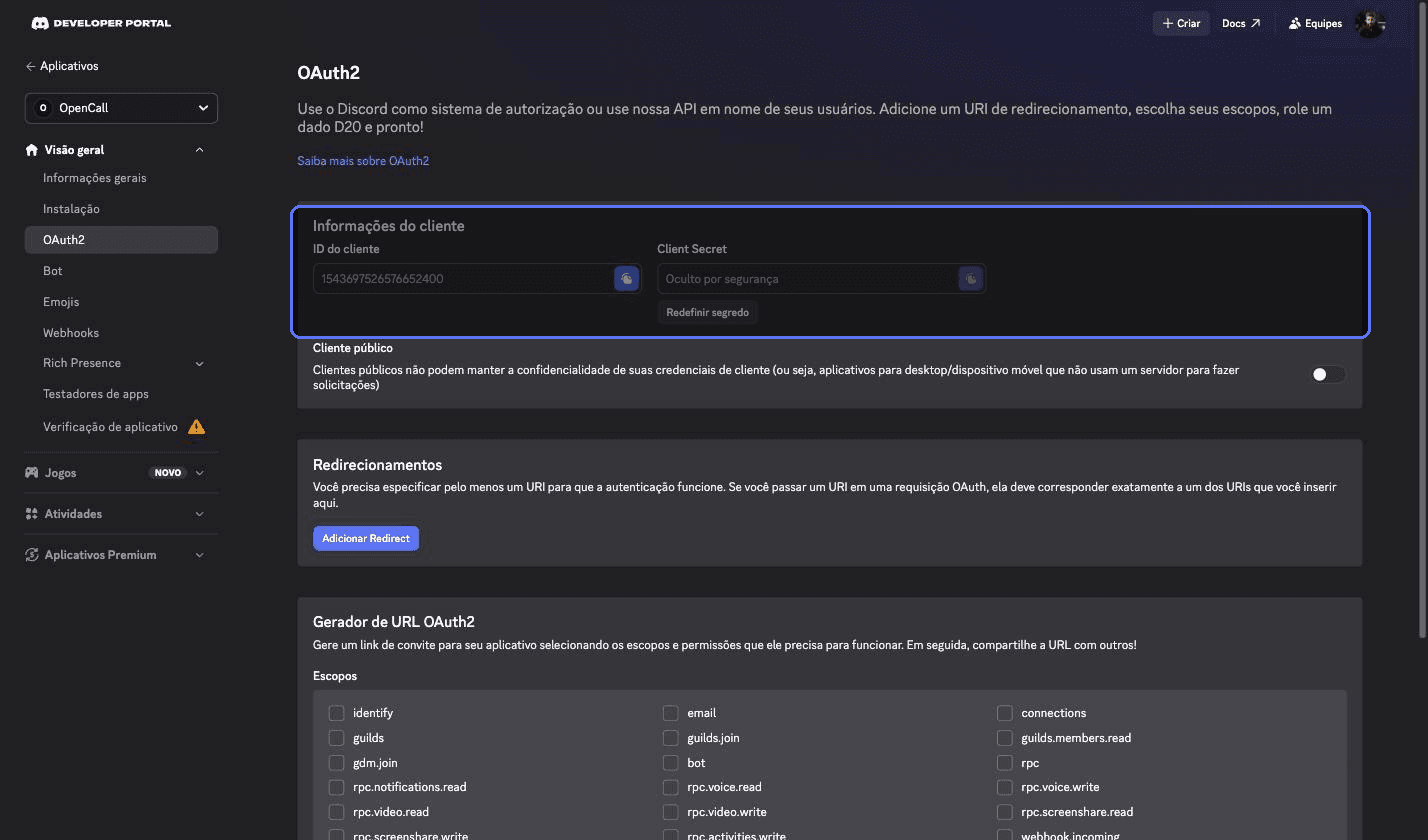The width and height of the screenshot is (1428, 840).
Task: Tick the guilds.members.read scope
Action: [x=1004, y=738]
